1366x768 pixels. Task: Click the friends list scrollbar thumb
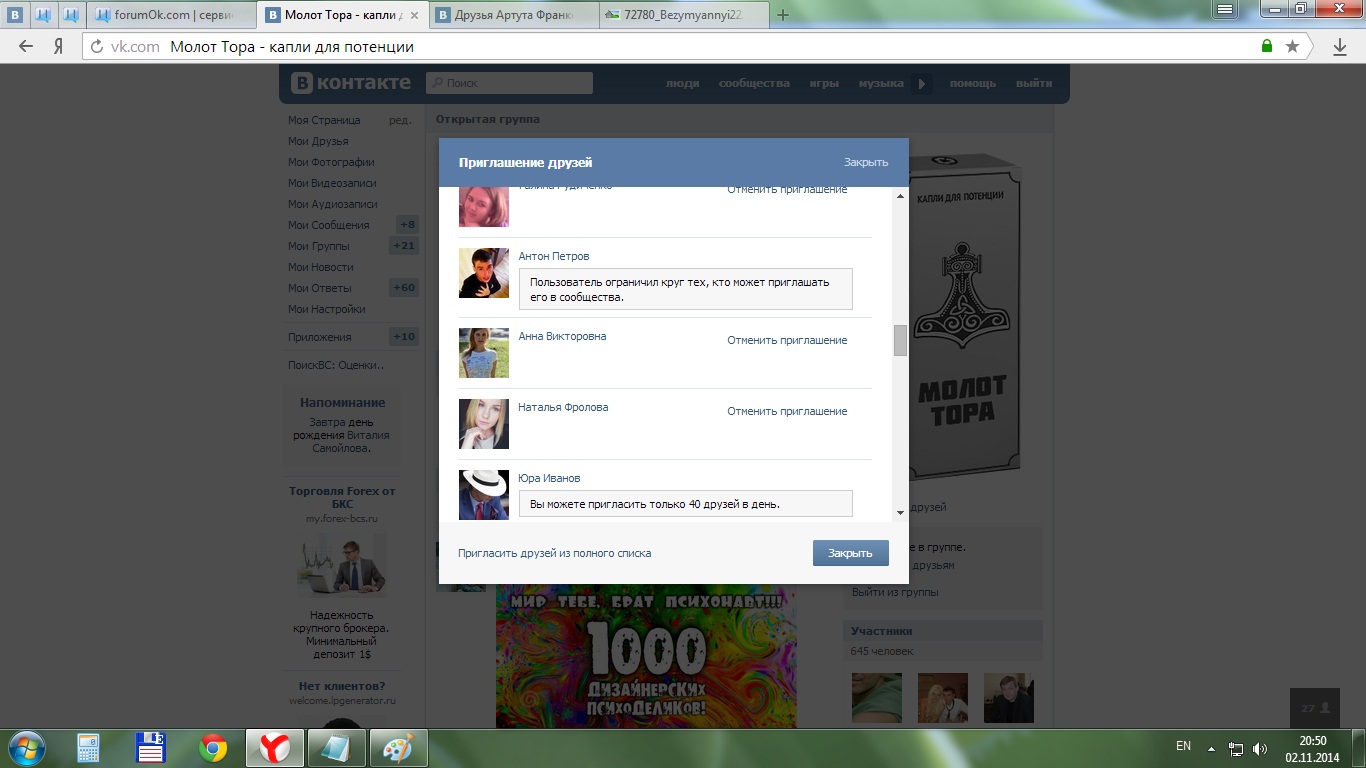[x=900, y=340]
